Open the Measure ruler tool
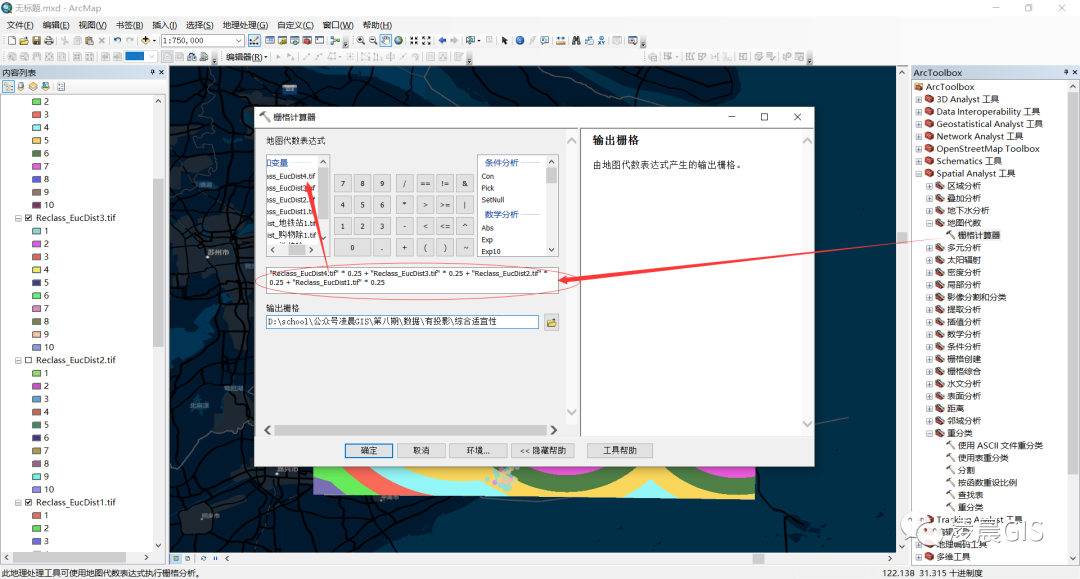This screenshot has height=579, width=1080. (561, 41)
